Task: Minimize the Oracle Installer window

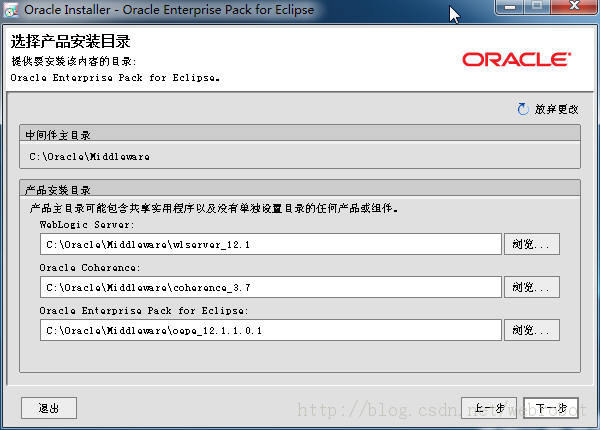Action: pos(510,7)
